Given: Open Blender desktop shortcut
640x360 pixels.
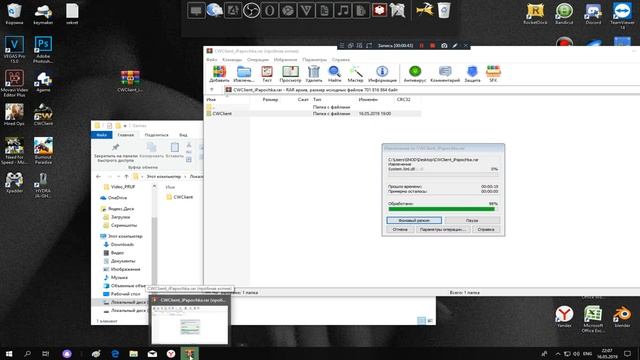Looking at the screenshot, I should [x=622, y=317].
